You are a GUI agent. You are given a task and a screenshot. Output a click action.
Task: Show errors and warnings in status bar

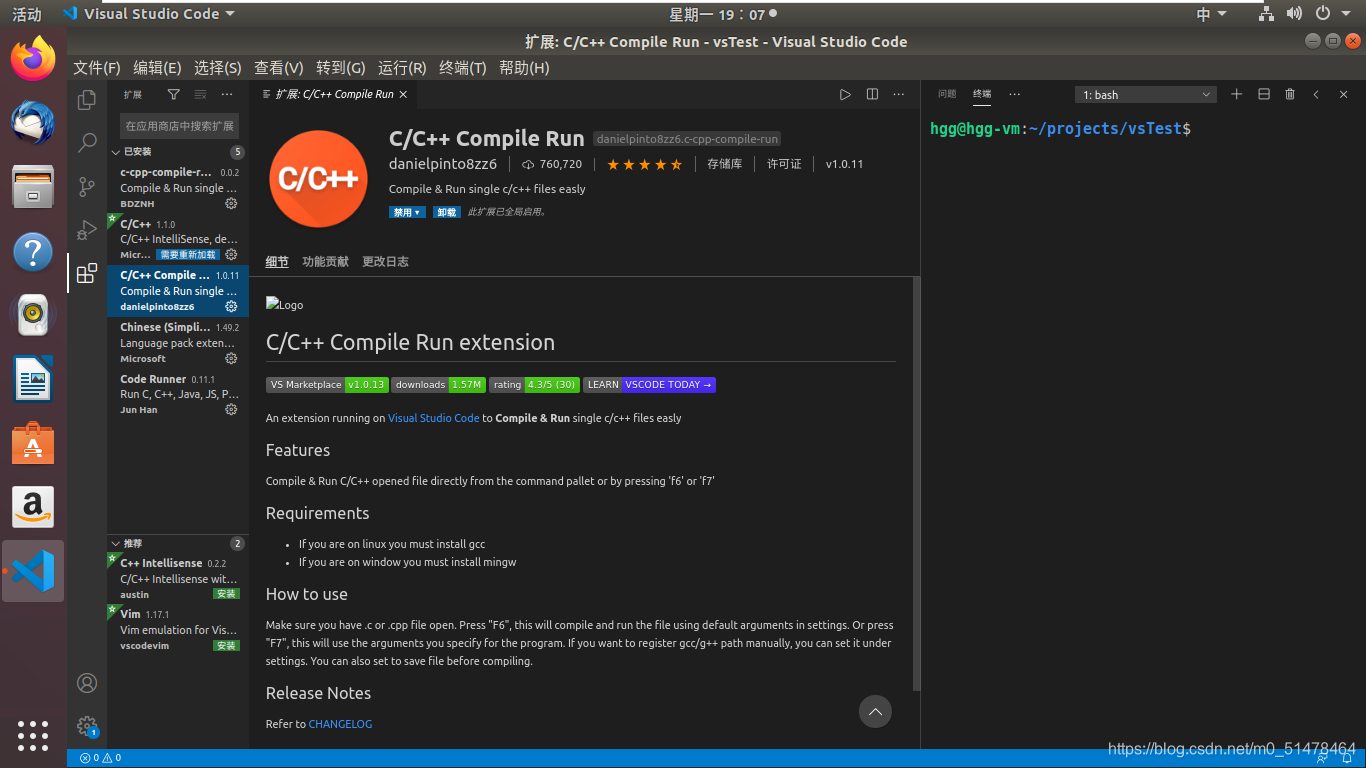(100, 758)
